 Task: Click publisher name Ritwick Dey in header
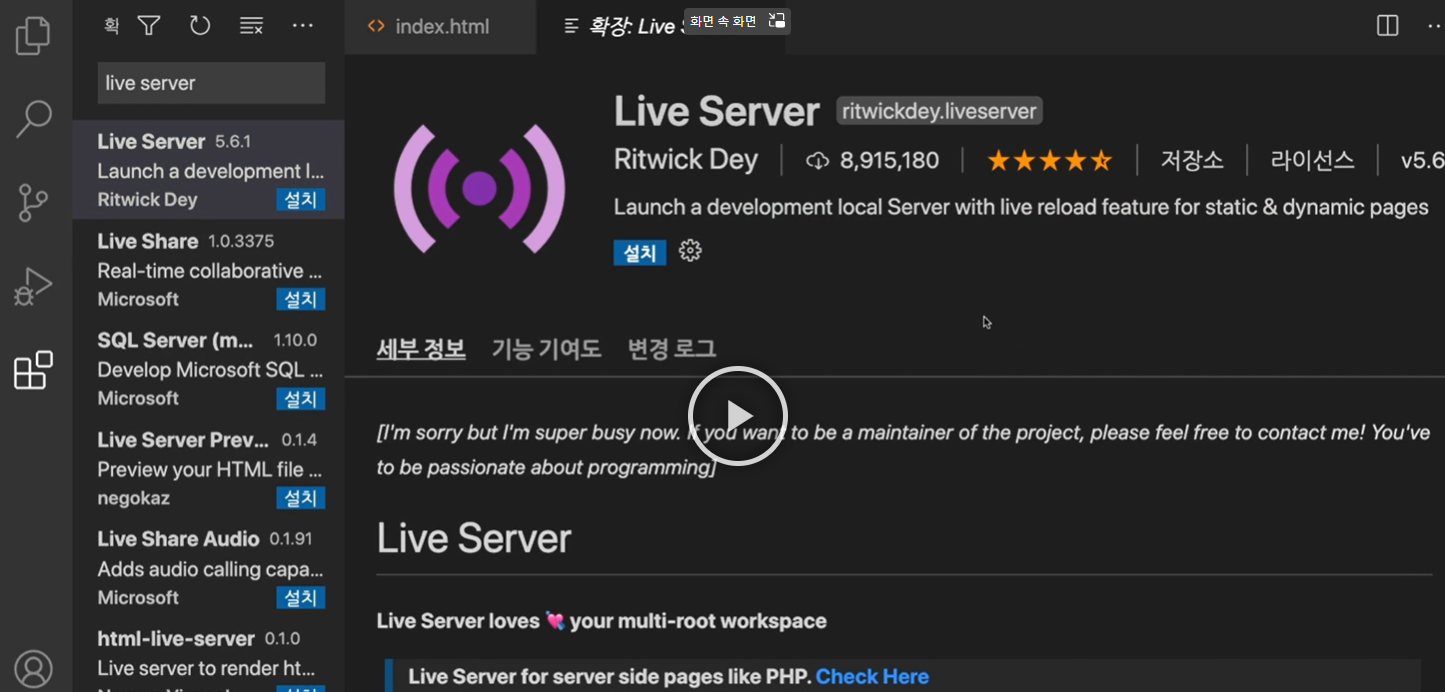pyautogui.click(x=686, y=160)
